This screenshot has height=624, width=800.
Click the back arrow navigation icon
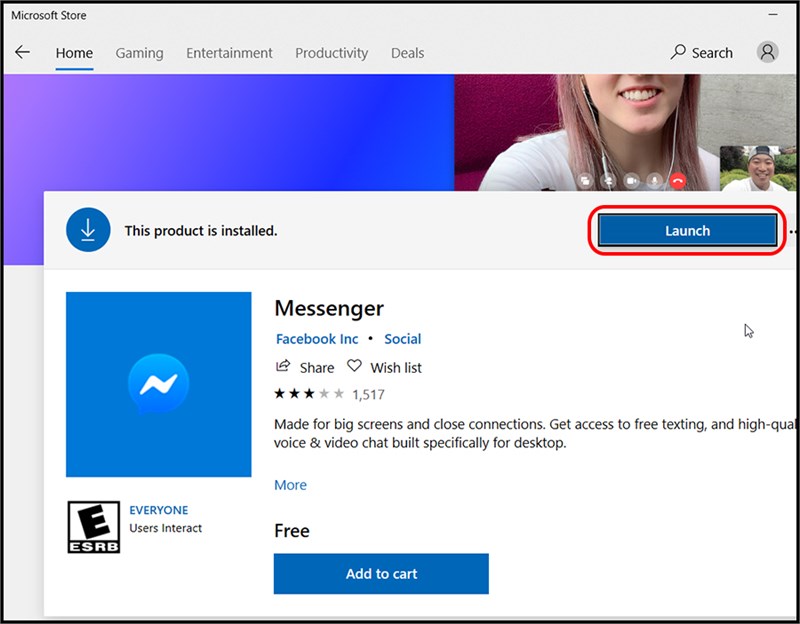(22, 52)
